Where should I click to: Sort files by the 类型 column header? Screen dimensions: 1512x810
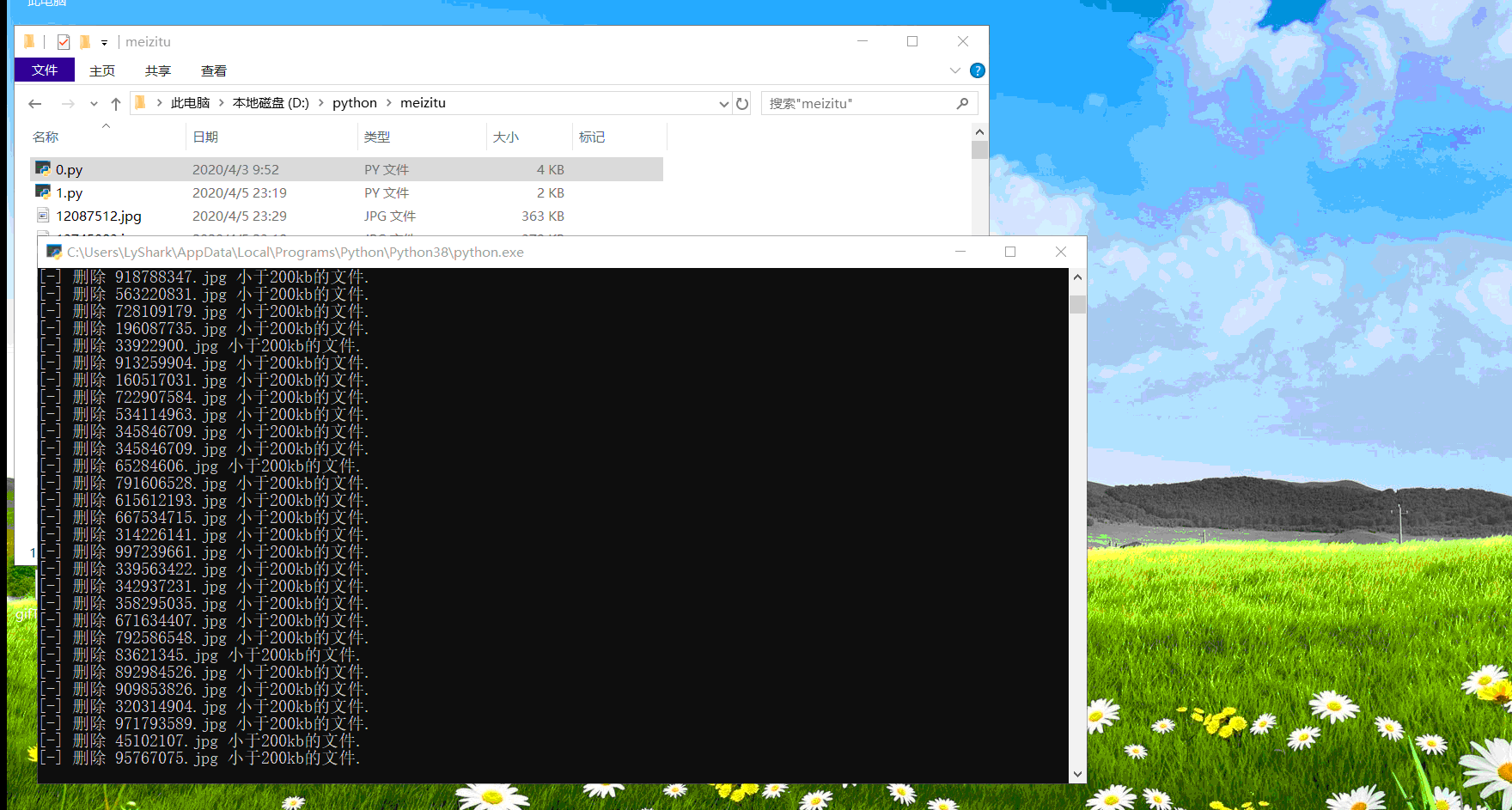click(377, 137)
